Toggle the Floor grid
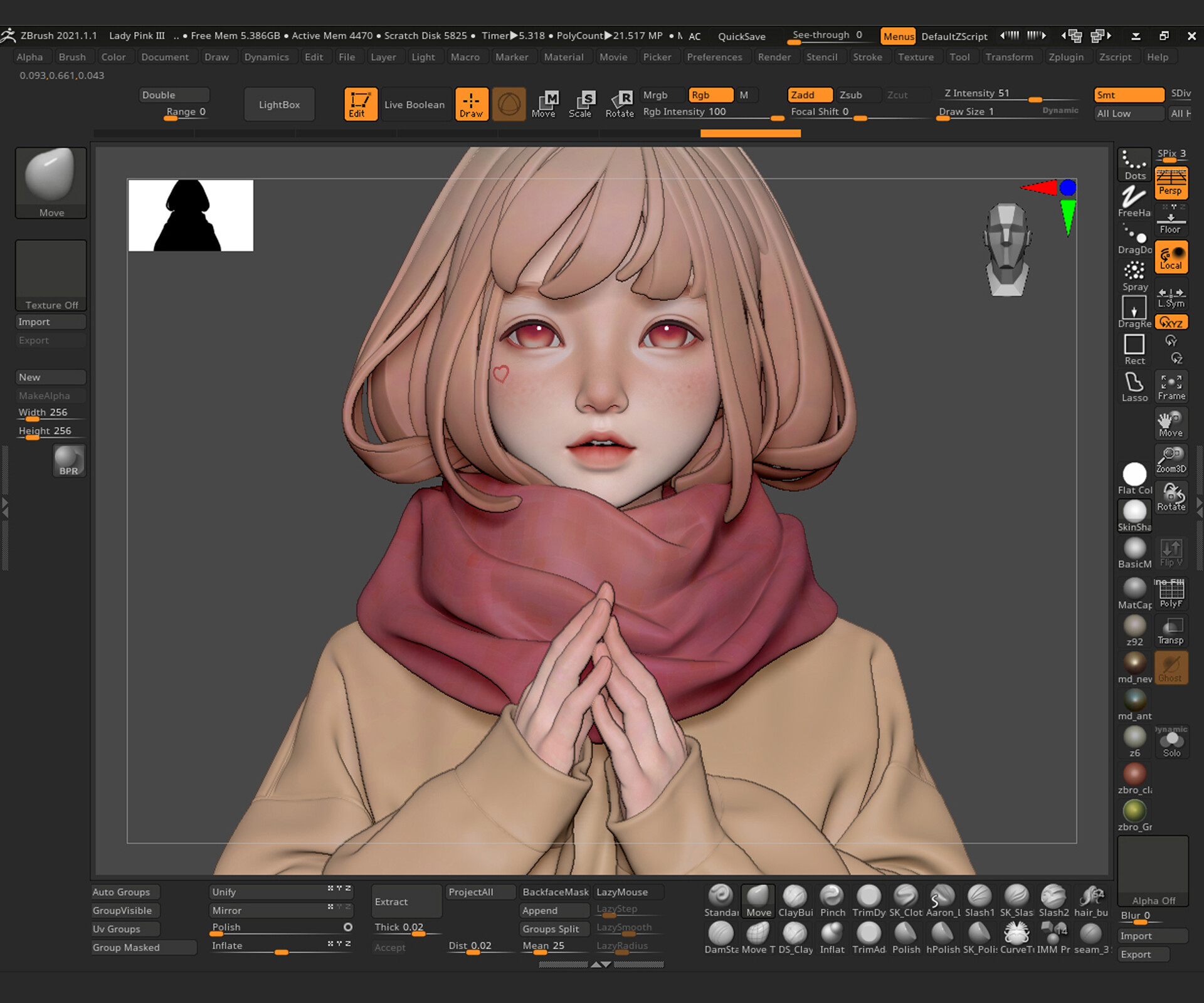1204x1003 pixels. 1171,220
